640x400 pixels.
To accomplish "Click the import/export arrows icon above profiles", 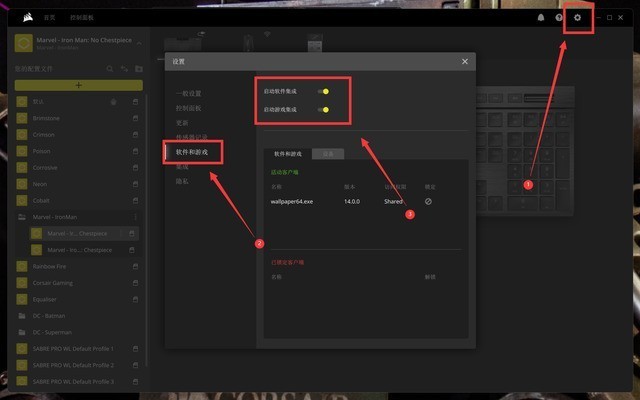I will (124, 69).
